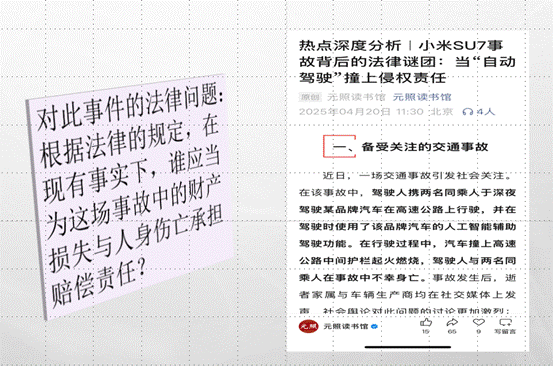Click the section heading 备受关注的交通事故

pyautogui.click(x=425, y=147)
